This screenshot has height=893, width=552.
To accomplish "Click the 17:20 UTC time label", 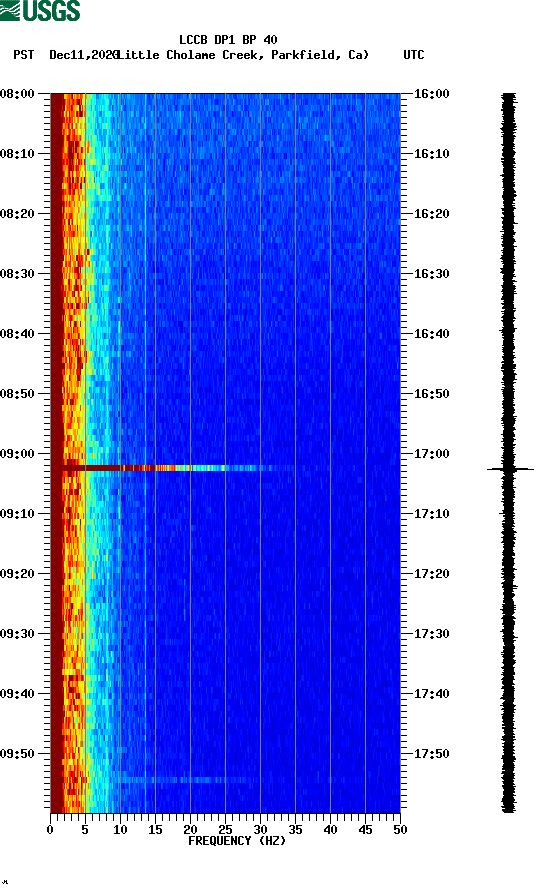I will point(431,574).
